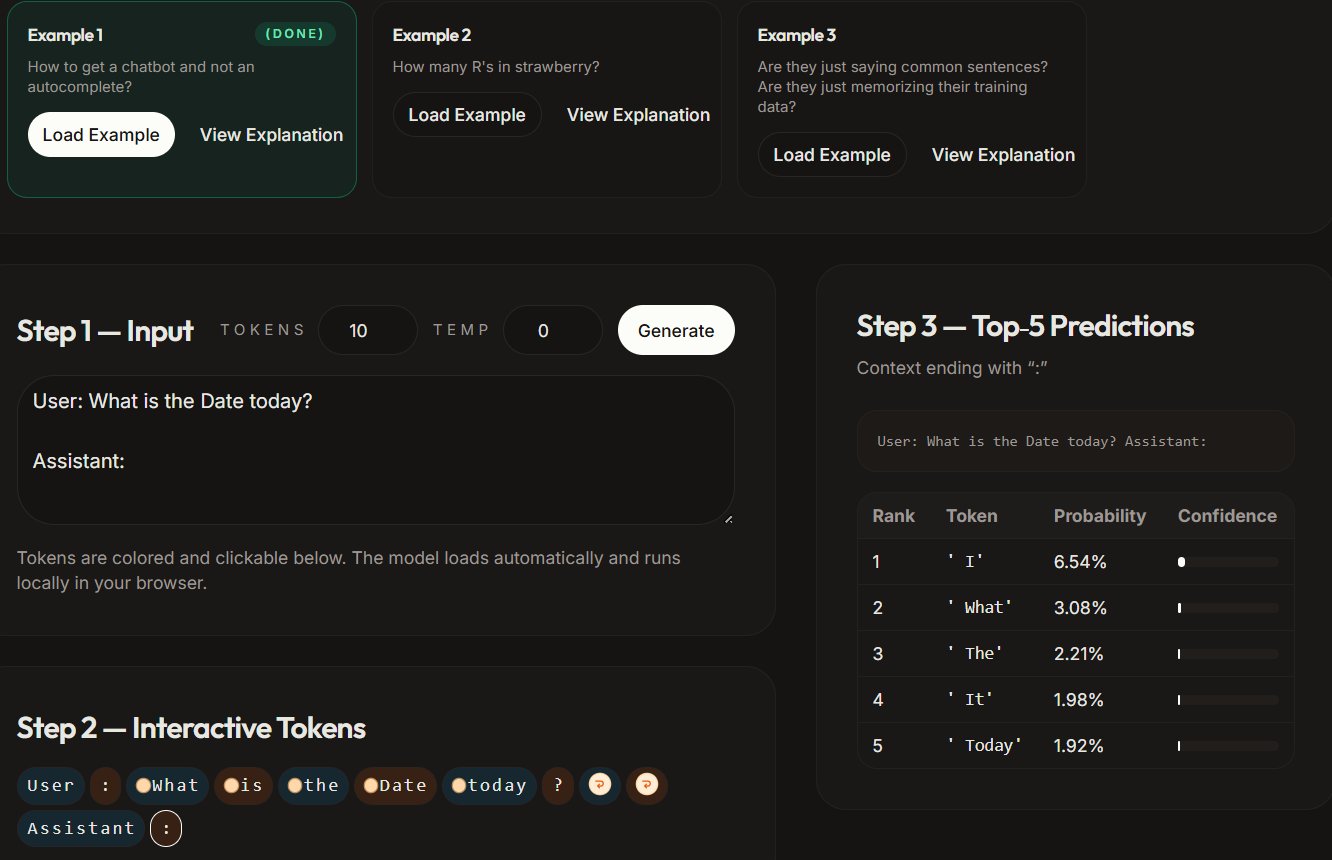Open View Explanation for Example 3

[x=1003, y=155]
